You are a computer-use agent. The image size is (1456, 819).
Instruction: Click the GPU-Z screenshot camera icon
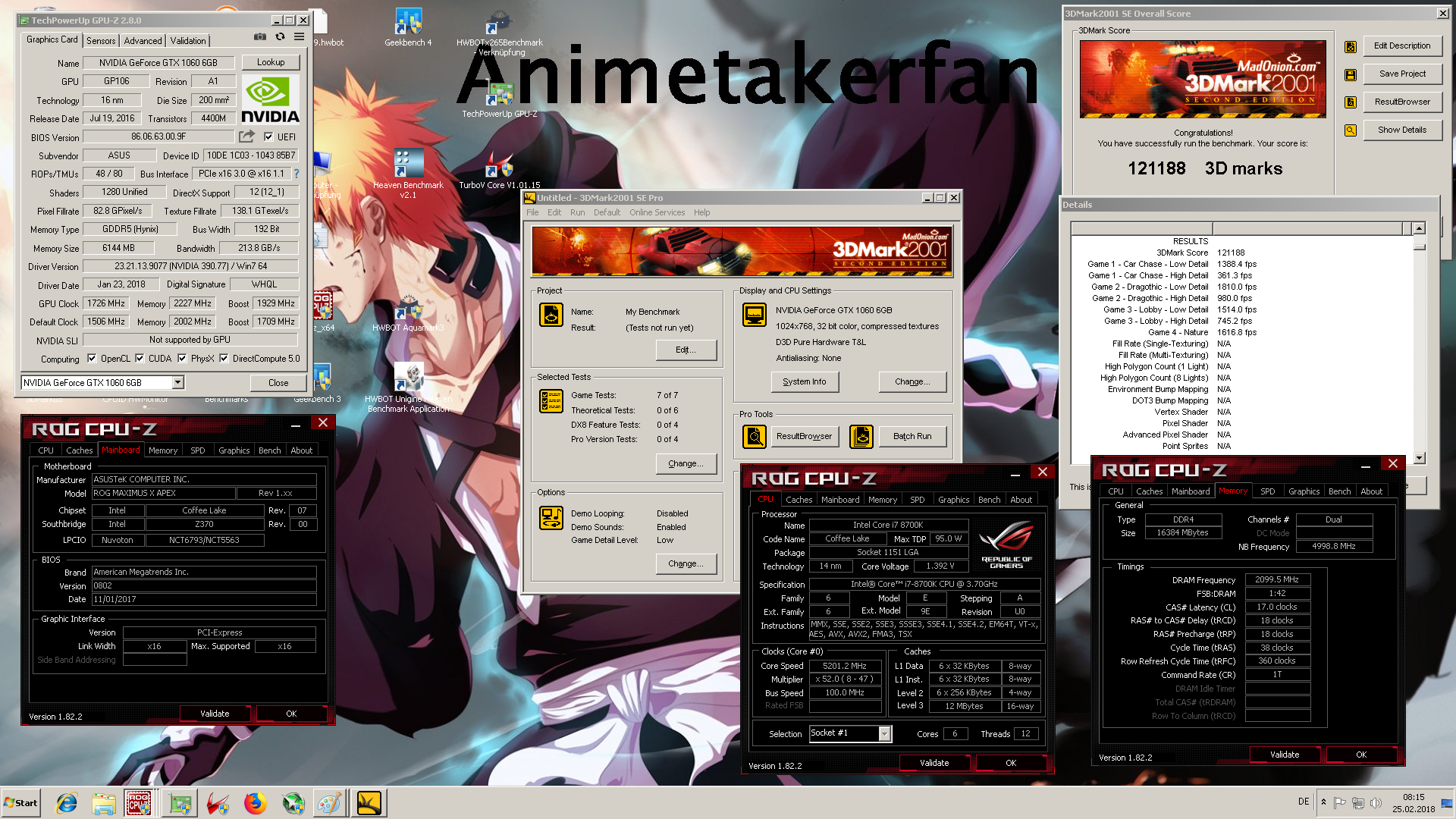point(260,36)
